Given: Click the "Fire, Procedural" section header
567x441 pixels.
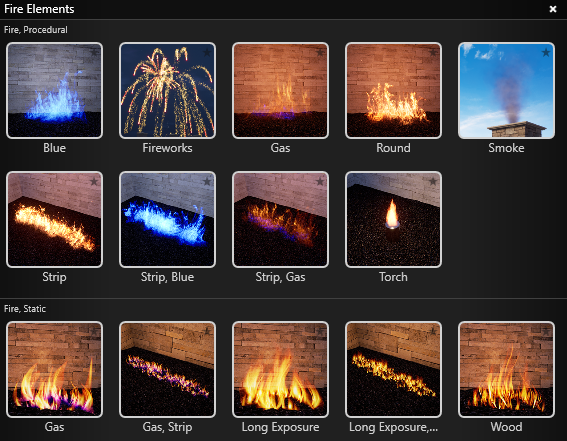Looking at the screenshot, I should click(36, 30).
